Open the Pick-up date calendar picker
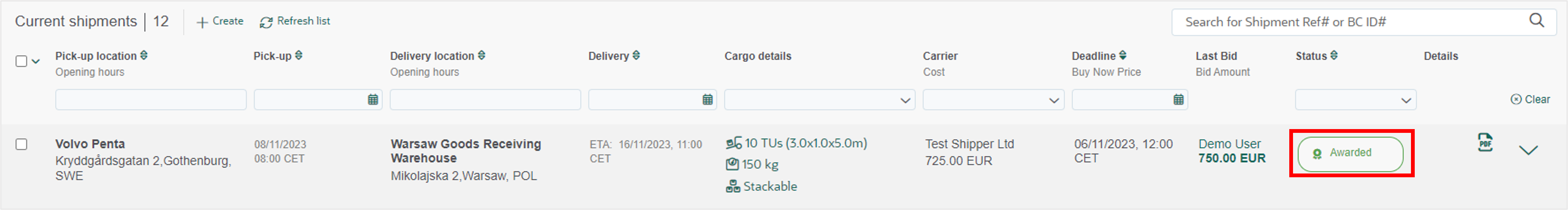 pos(373,99)
